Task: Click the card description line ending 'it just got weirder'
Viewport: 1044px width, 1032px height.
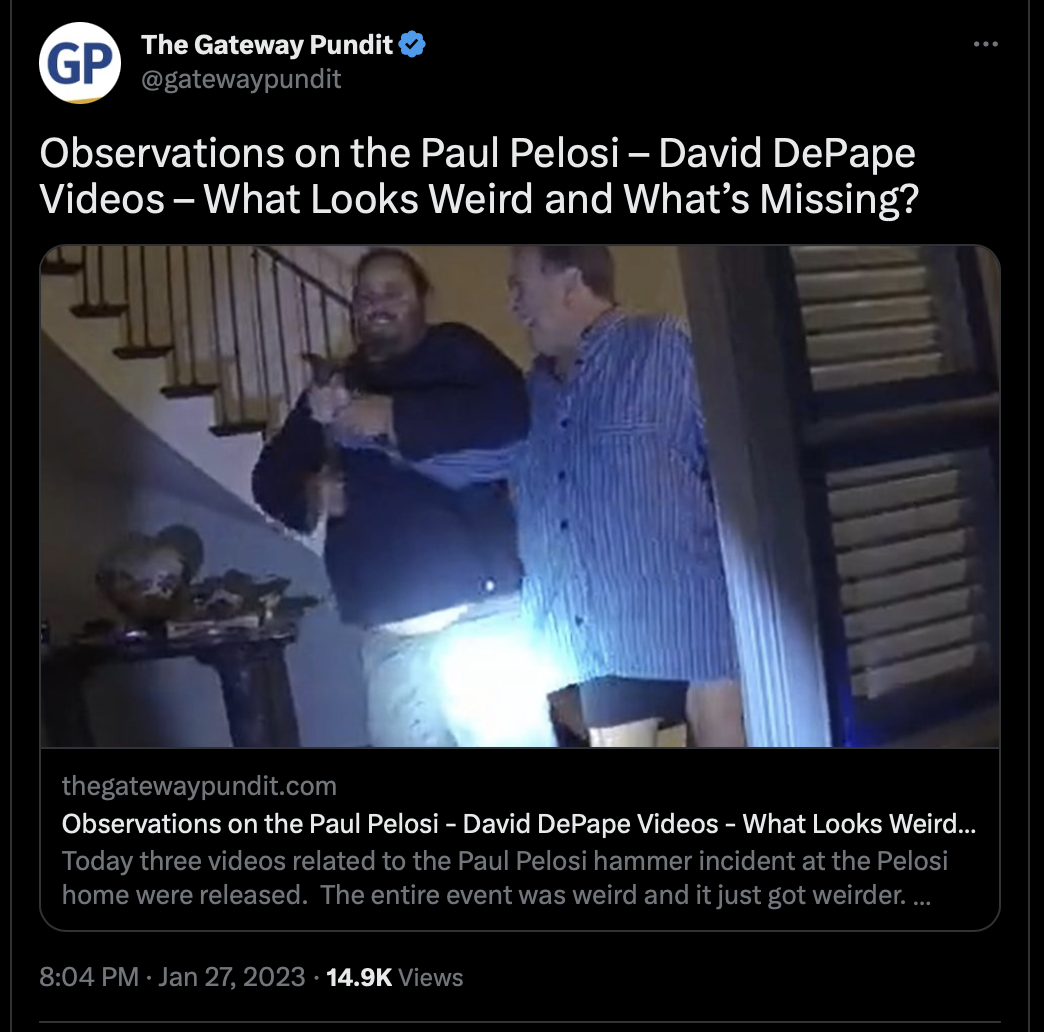Action: point(496,895)
